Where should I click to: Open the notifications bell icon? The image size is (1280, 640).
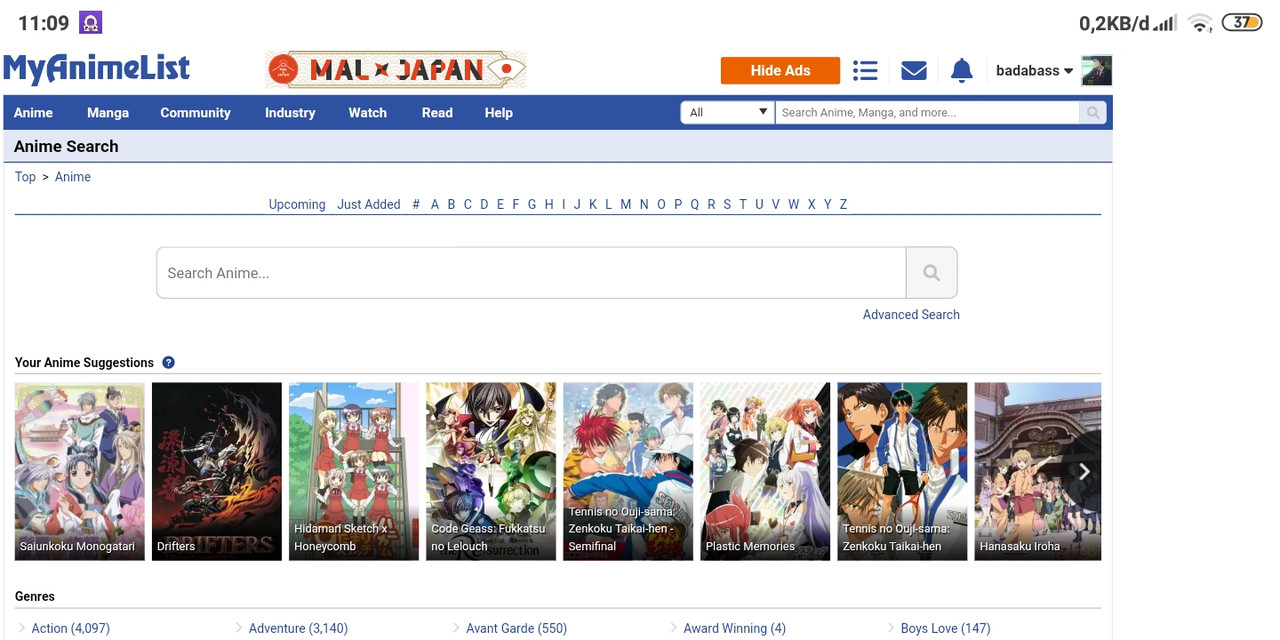(x=961, y=70)
